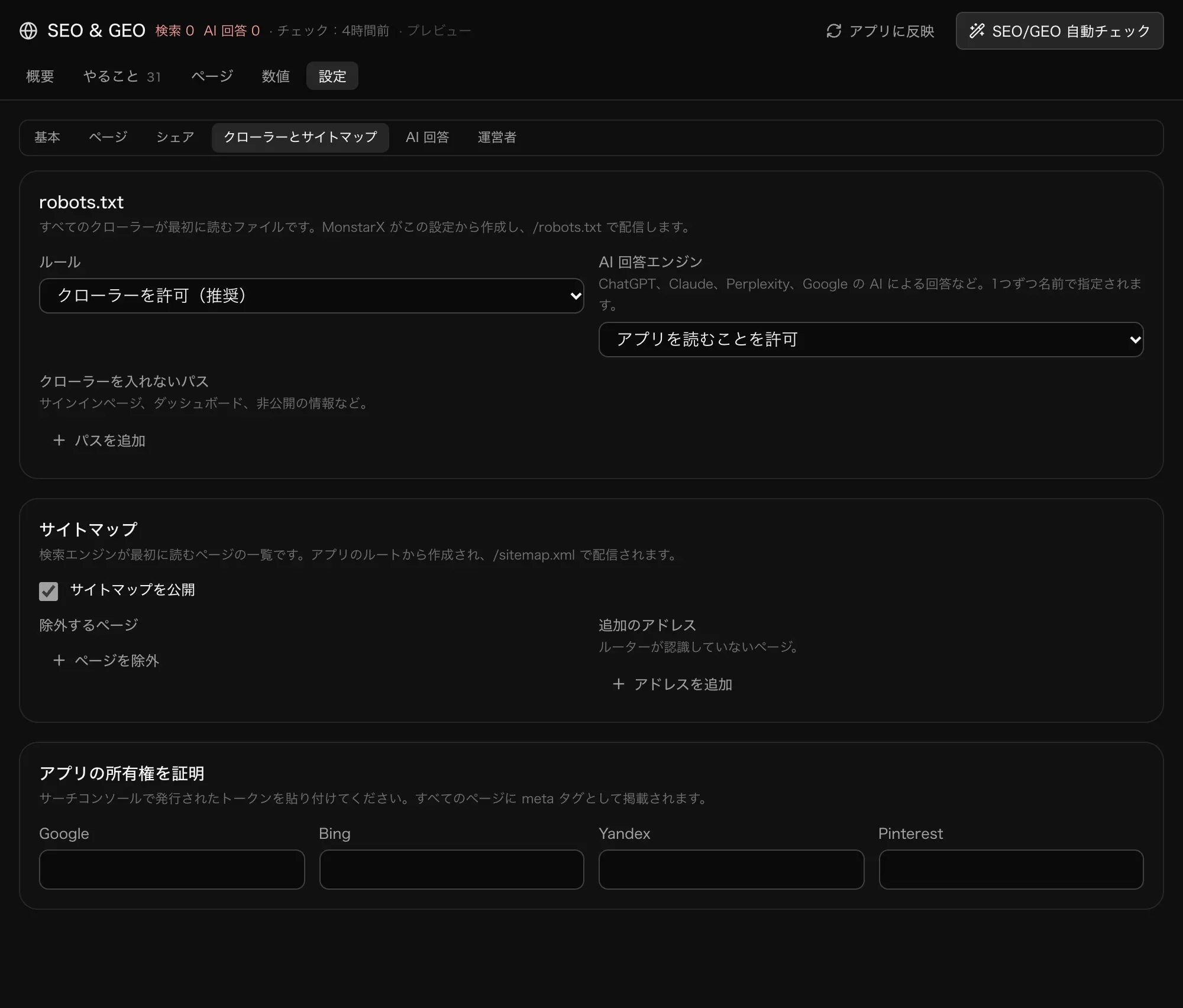Click ページを除外 to exclude a page
This screenshot has height=1008, width=1183.
(106, 661)
